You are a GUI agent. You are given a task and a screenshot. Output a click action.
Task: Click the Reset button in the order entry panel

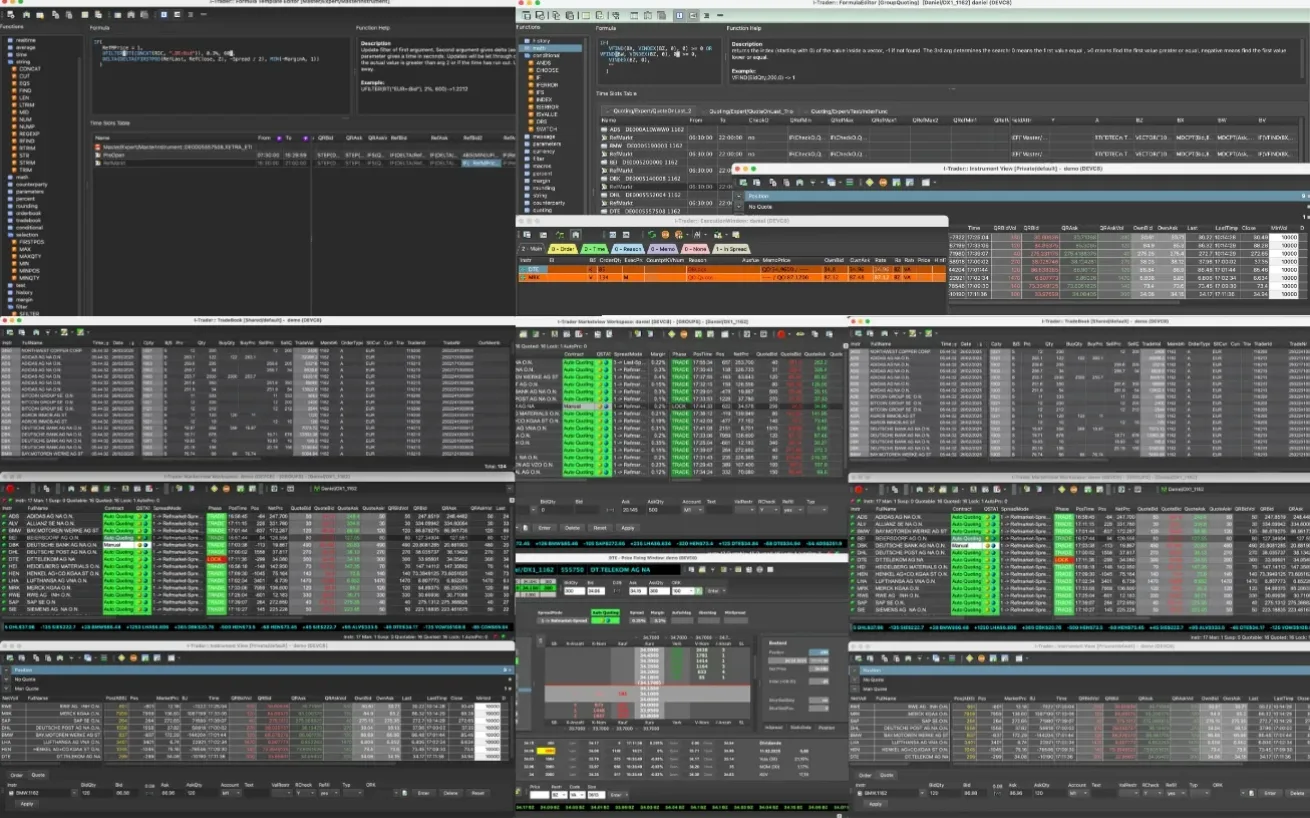tap(600, 527)
